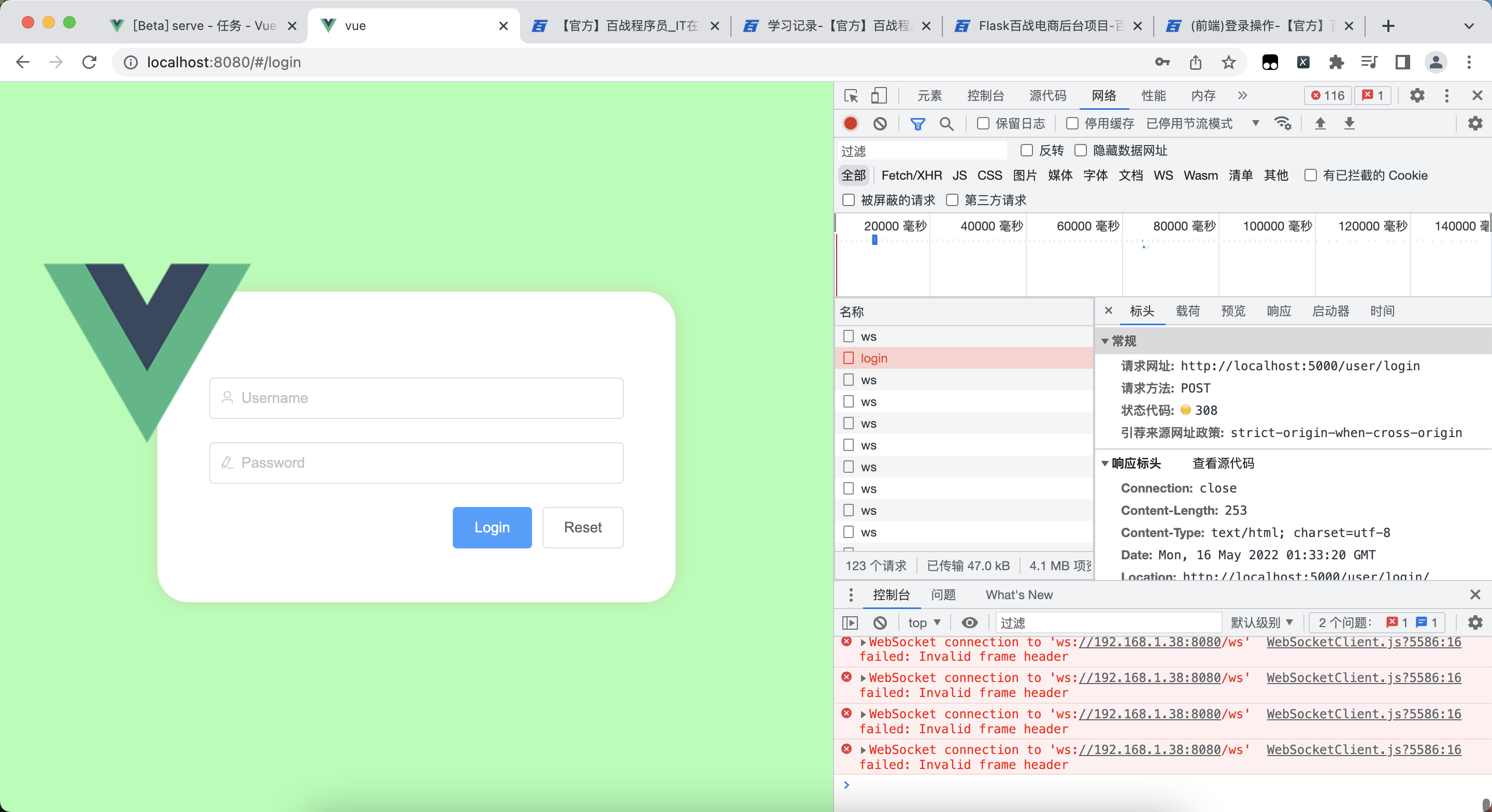Stop recording network log
1492x812 pixels.
click(x=850, y=123)
